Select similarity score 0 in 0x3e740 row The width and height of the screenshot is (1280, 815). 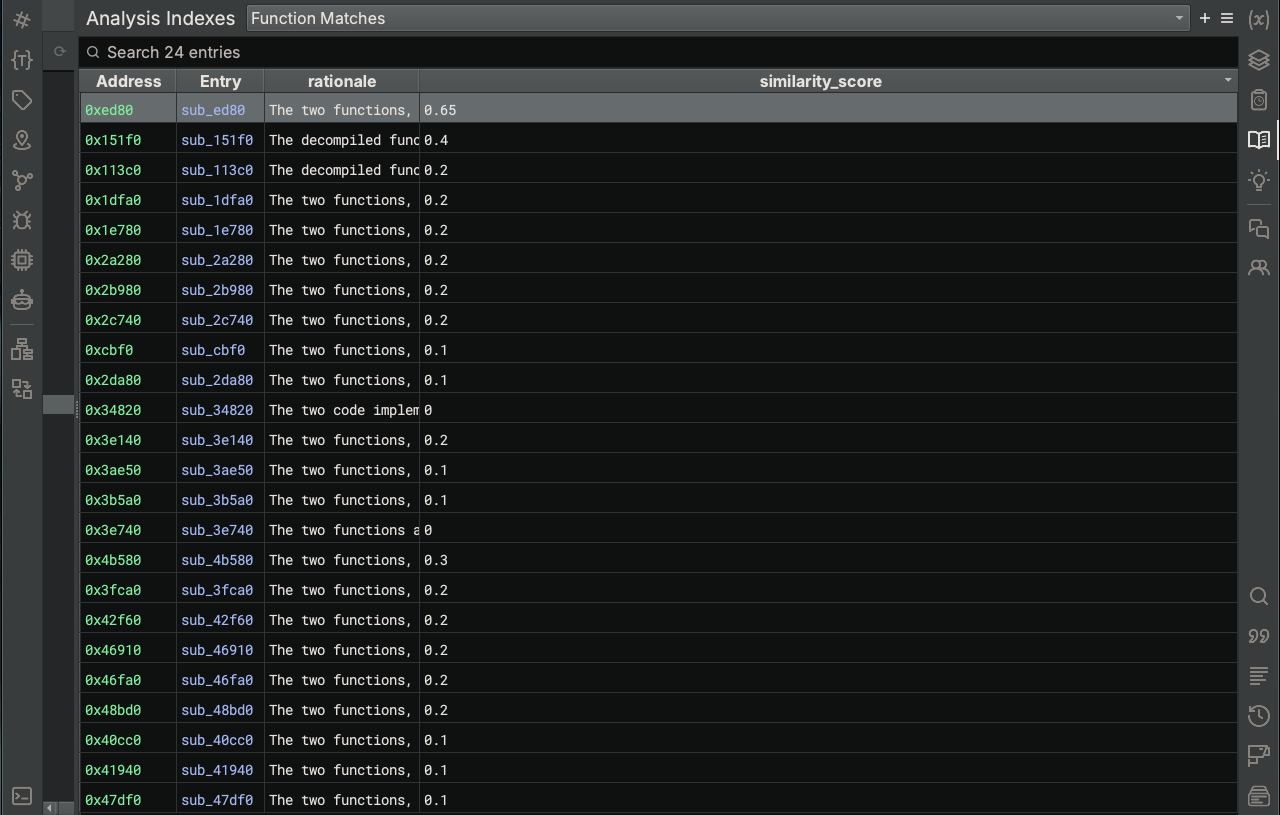(x=828, y=530)
